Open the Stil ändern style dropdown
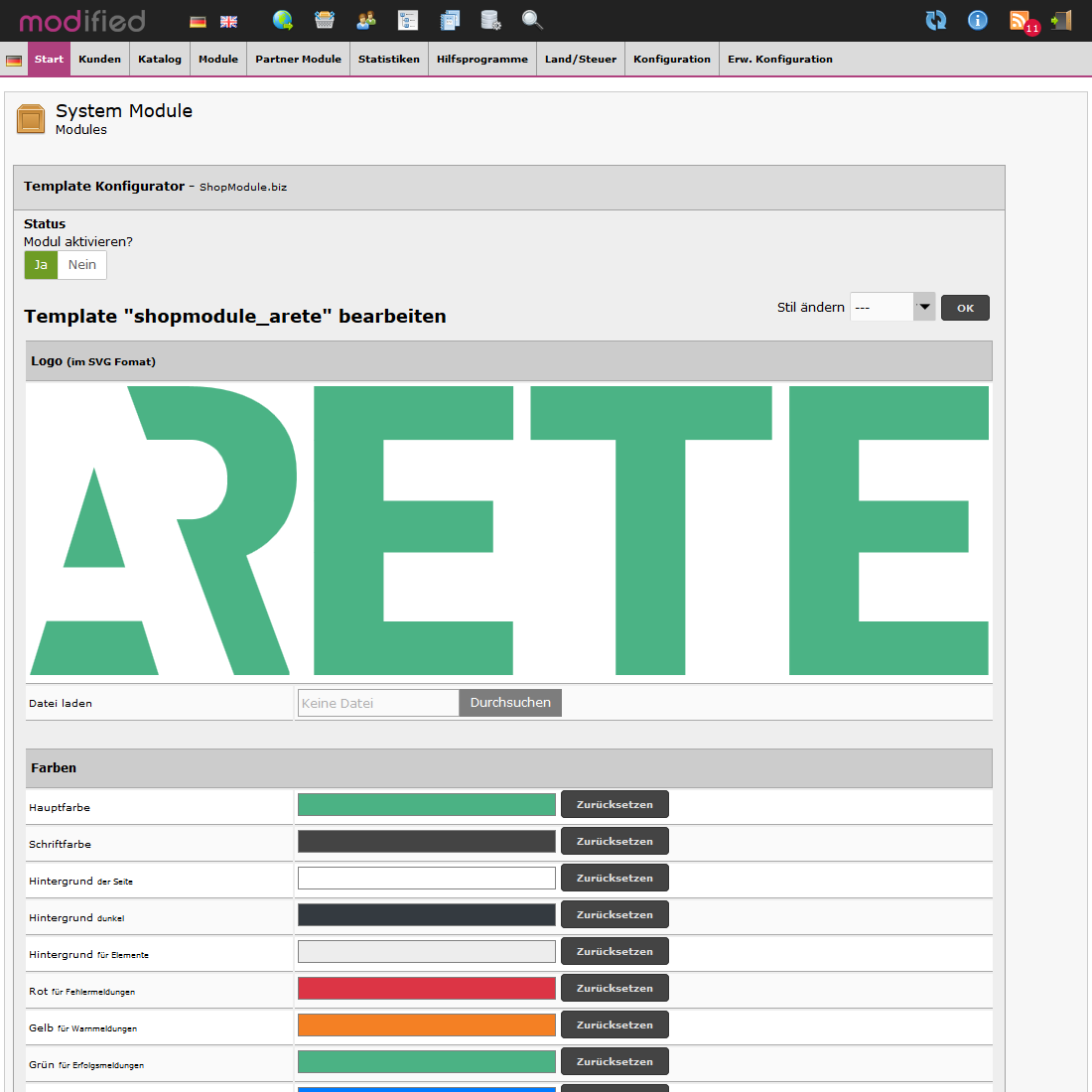This screenshot has height=1092, width=1092. click(890, 307)
